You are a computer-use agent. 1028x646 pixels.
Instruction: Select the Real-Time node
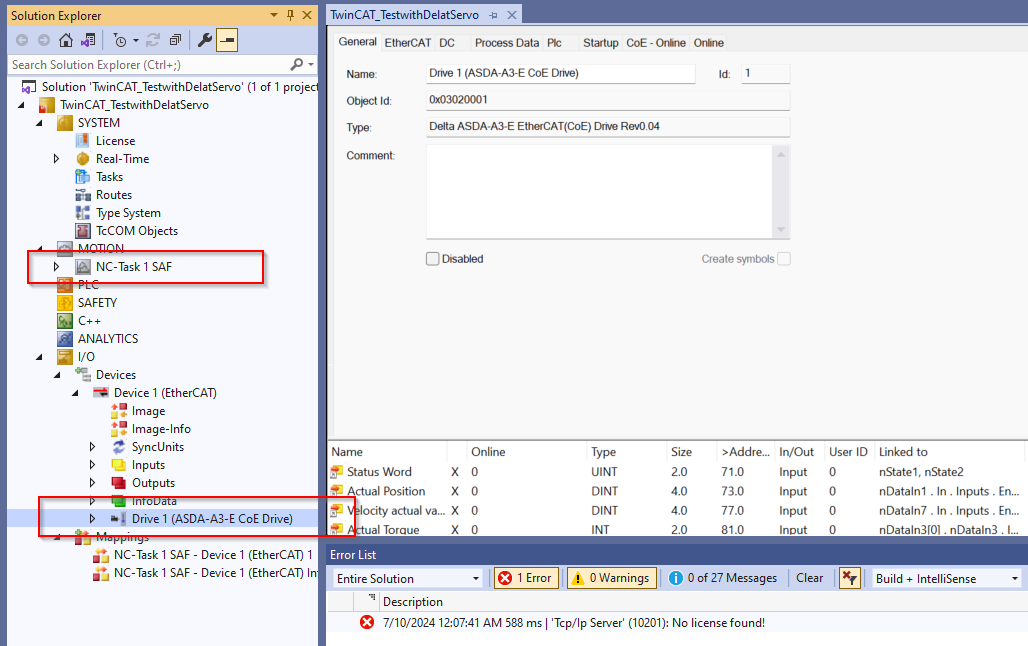coord(123,159)
